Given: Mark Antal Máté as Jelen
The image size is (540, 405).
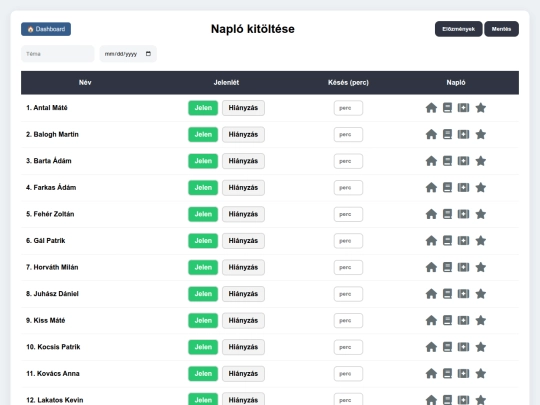Looking at the screenshot, I should (x=203, y=108).
